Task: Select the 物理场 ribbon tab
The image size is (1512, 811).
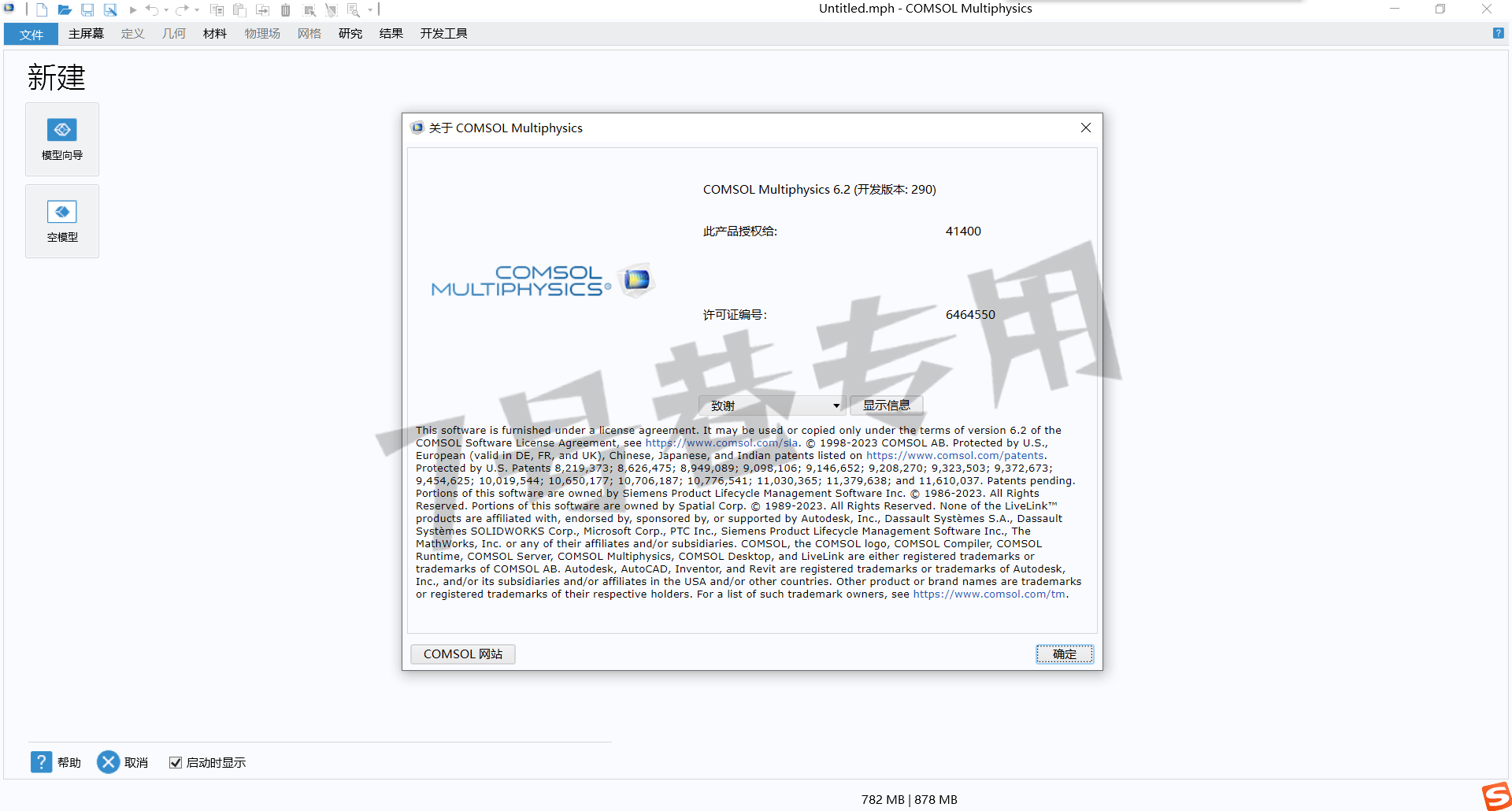Action: click(262, 34)
